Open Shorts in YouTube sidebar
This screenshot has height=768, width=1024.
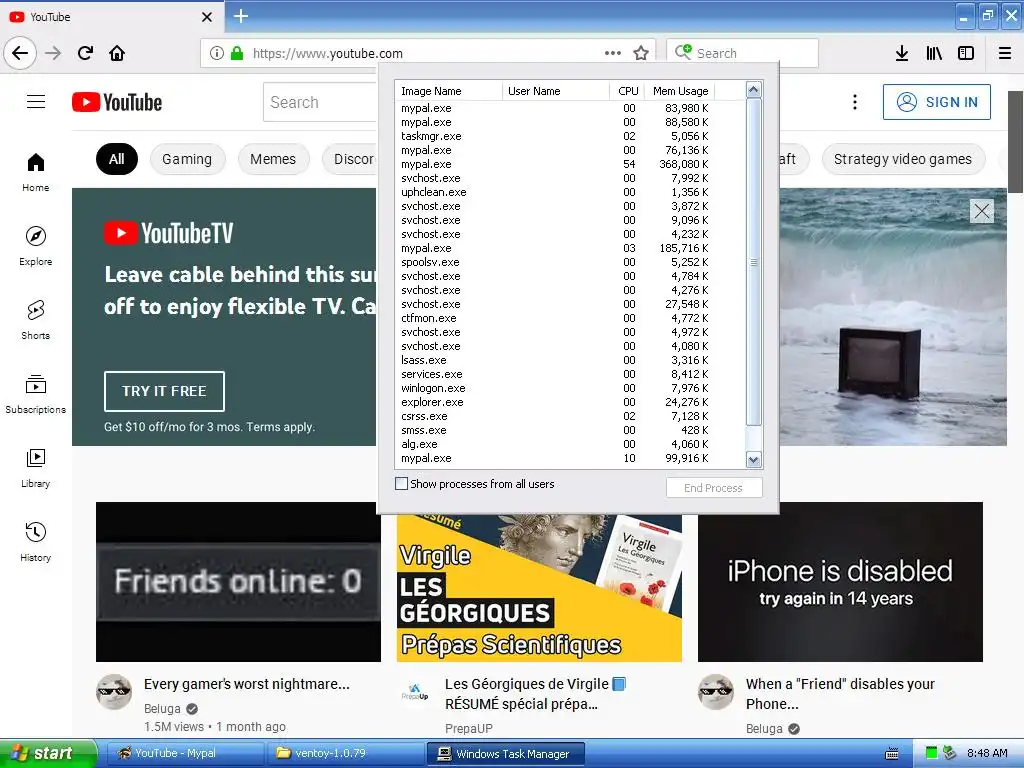pyautogui.click(x=36, y=320)
